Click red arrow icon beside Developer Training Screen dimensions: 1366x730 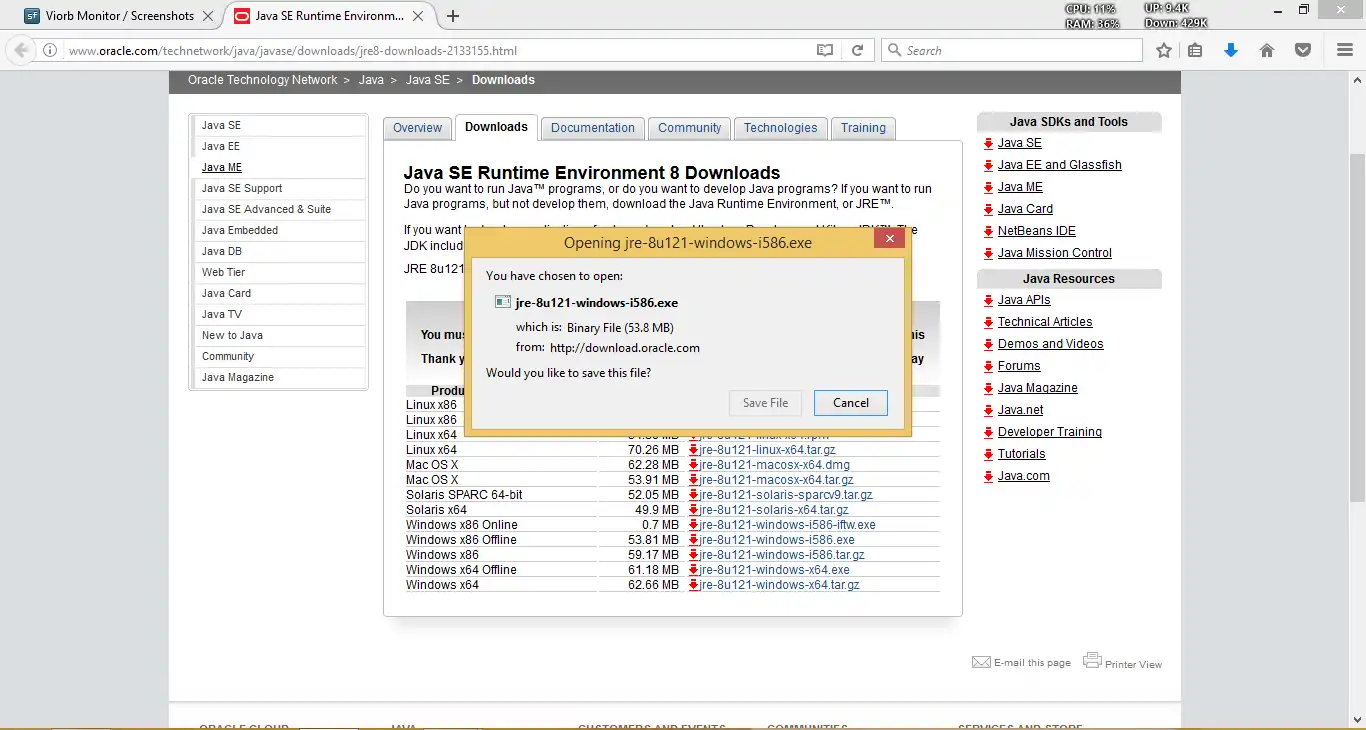(x=988, y=433)
